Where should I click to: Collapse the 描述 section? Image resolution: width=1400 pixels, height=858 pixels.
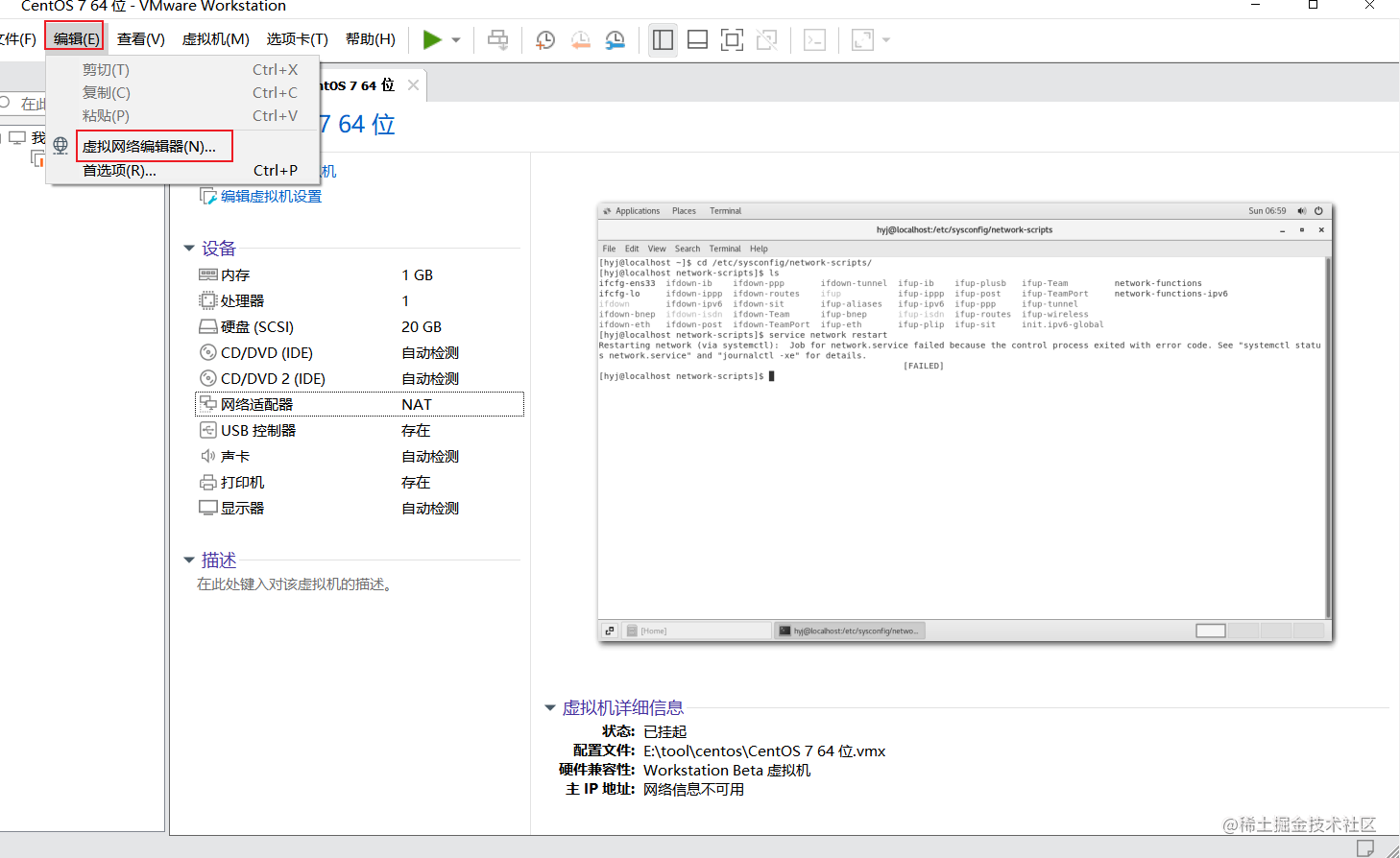189,560
